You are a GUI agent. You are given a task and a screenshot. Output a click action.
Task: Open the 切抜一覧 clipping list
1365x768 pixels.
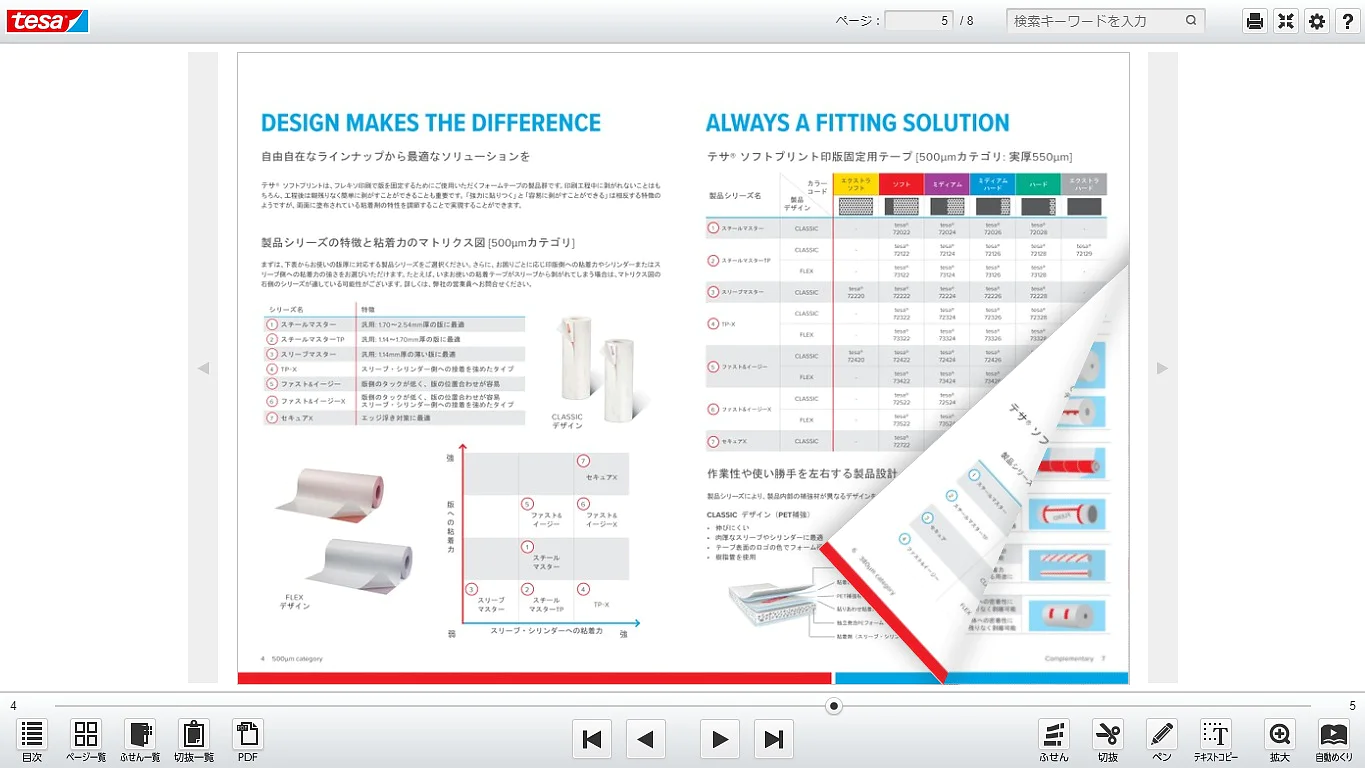[x=193, y=740]
